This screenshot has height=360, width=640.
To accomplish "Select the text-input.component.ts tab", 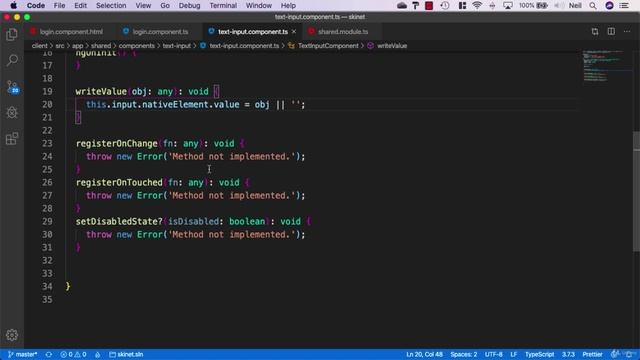I will point(253,31).
